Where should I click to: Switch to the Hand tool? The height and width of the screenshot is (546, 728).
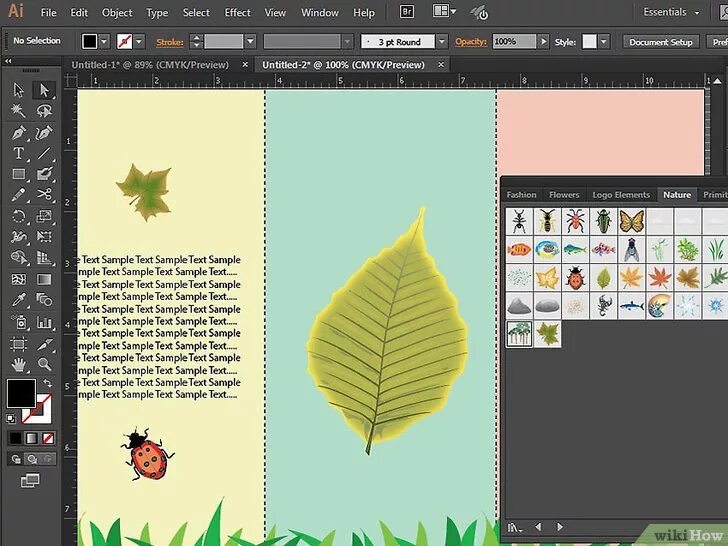(18, 364)
